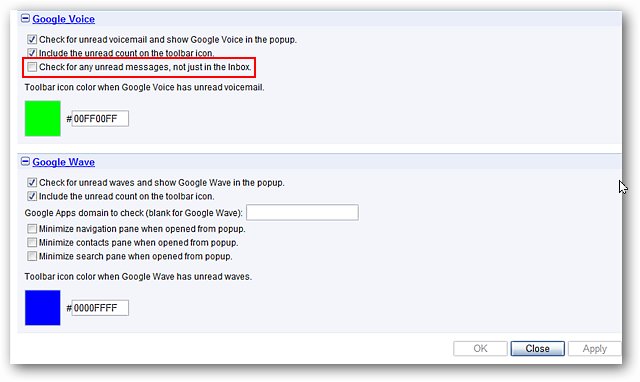Viewport: 640px width, 382px height.
Task: Toggle Google Wave unread count on toolbar icon
Action: [x=32, y=196]
